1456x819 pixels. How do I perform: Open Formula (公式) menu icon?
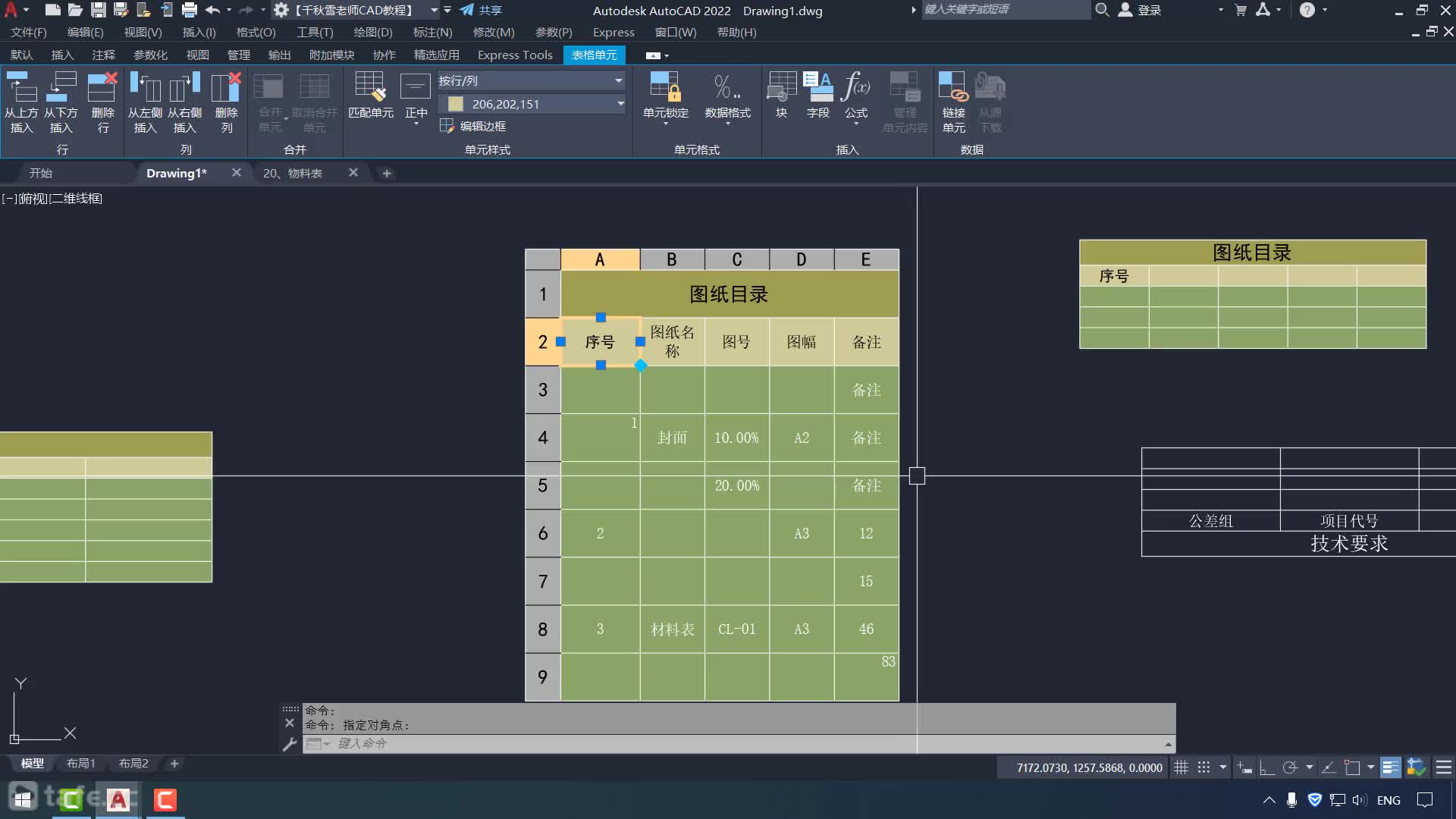(856, 86)
